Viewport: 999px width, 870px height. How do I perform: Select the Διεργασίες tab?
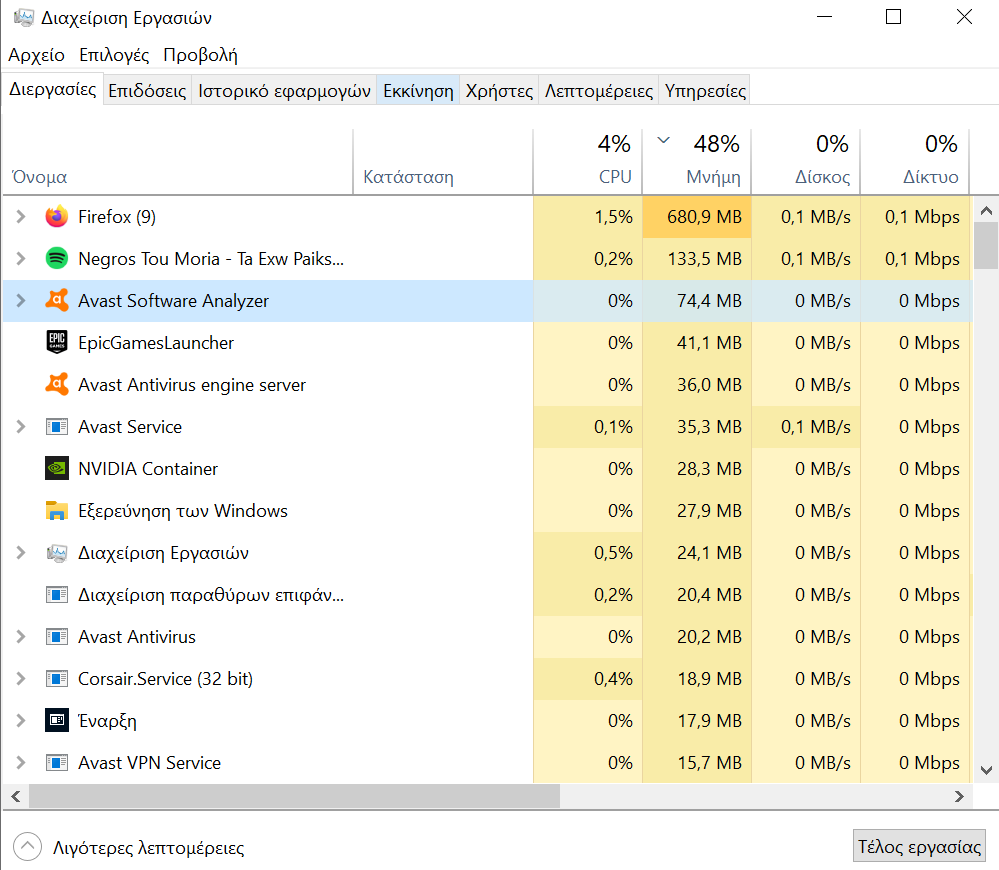pyautogui.click(x=53, y=89)
